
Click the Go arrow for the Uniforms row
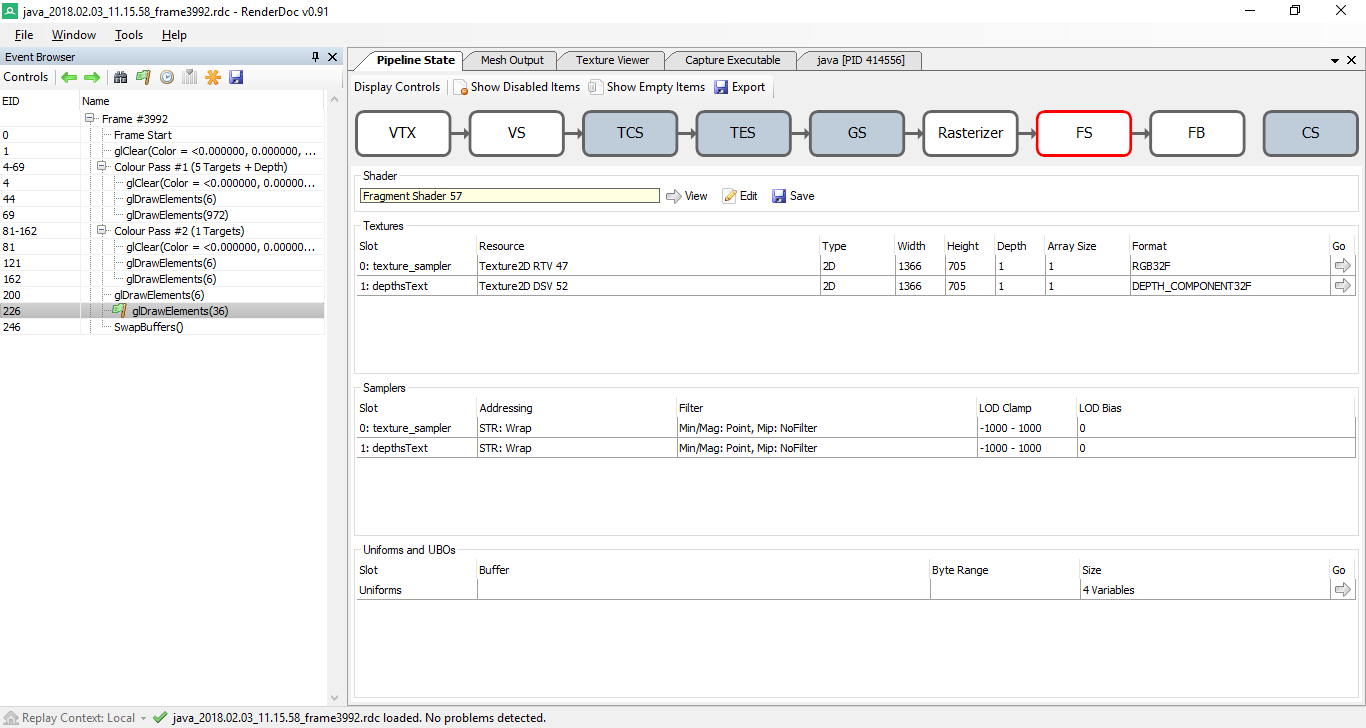coord(1342,590)
